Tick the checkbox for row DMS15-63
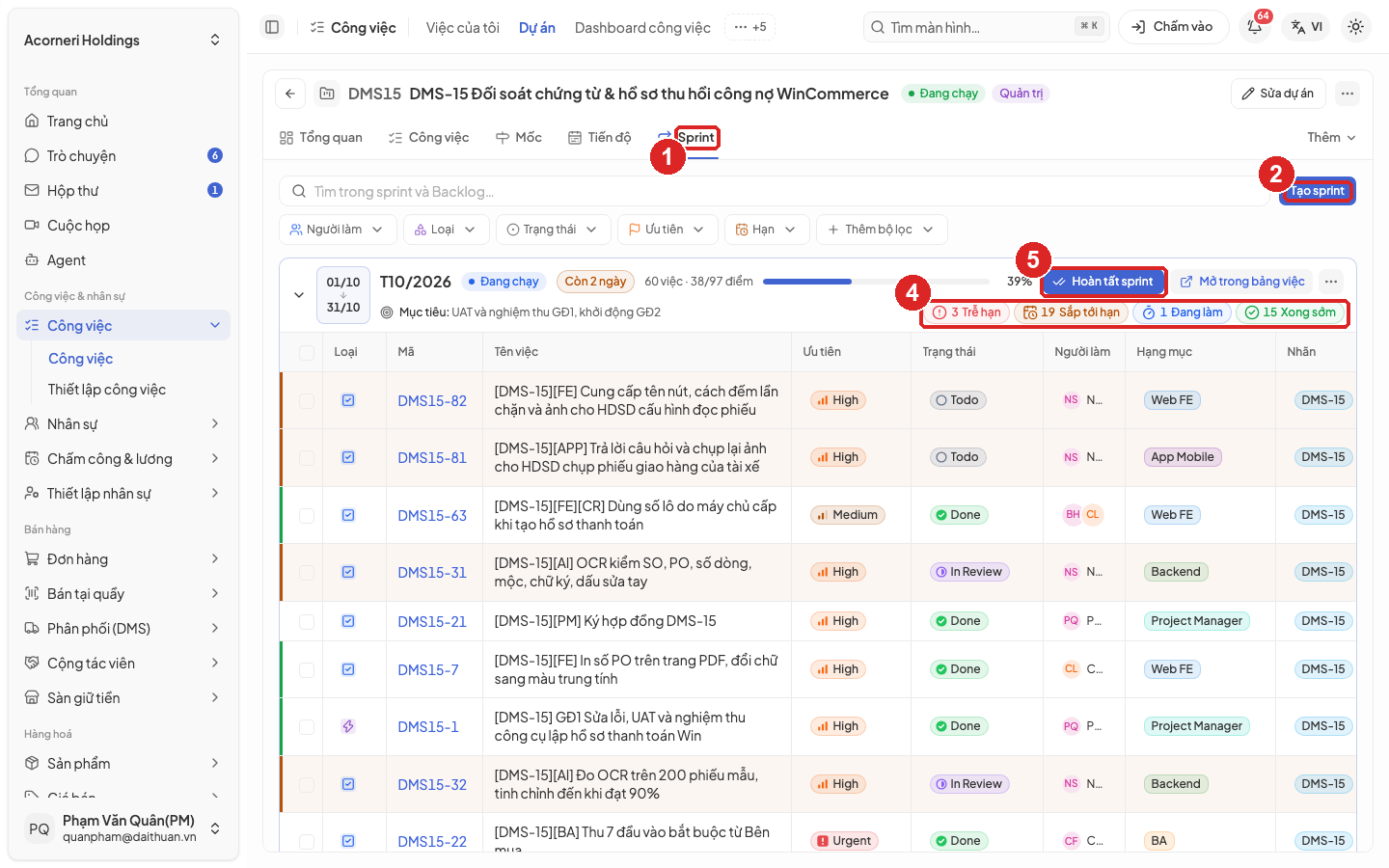This screenshot has height=868, width=1389. [307, 515]
